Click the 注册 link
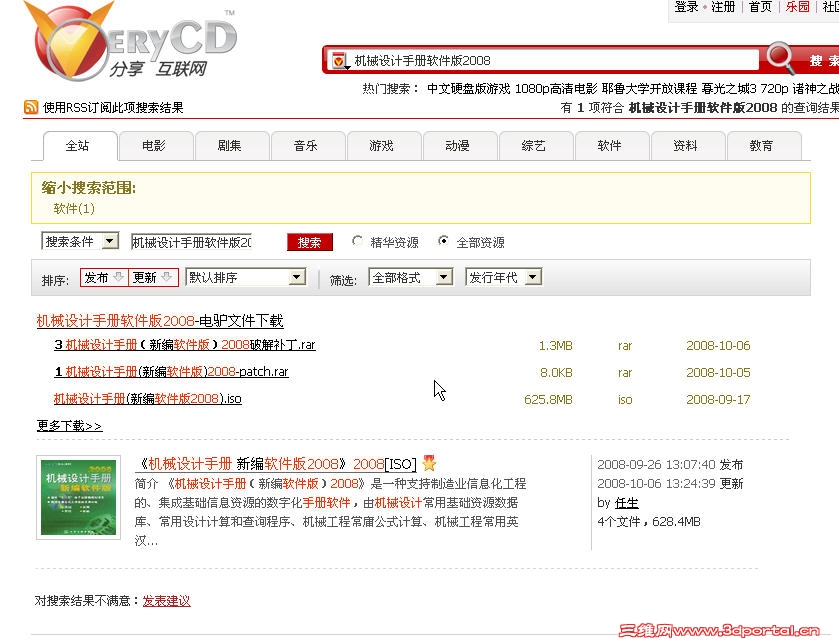 point(723,7)
